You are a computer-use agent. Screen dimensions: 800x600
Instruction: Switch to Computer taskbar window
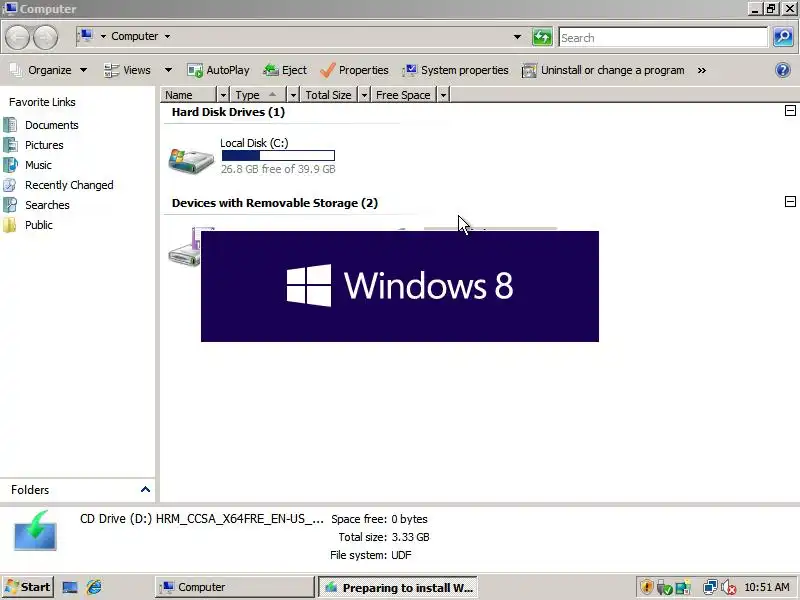pos(235,587)
